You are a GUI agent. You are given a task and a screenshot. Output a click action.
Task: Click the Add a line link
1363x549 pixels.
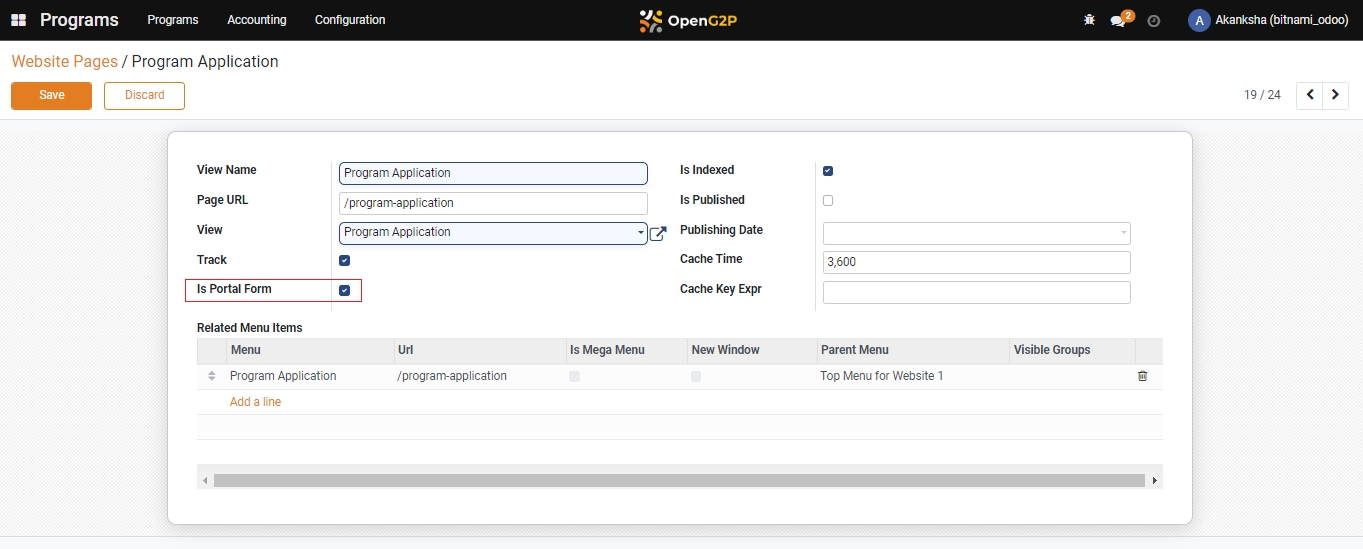[255, 402]
